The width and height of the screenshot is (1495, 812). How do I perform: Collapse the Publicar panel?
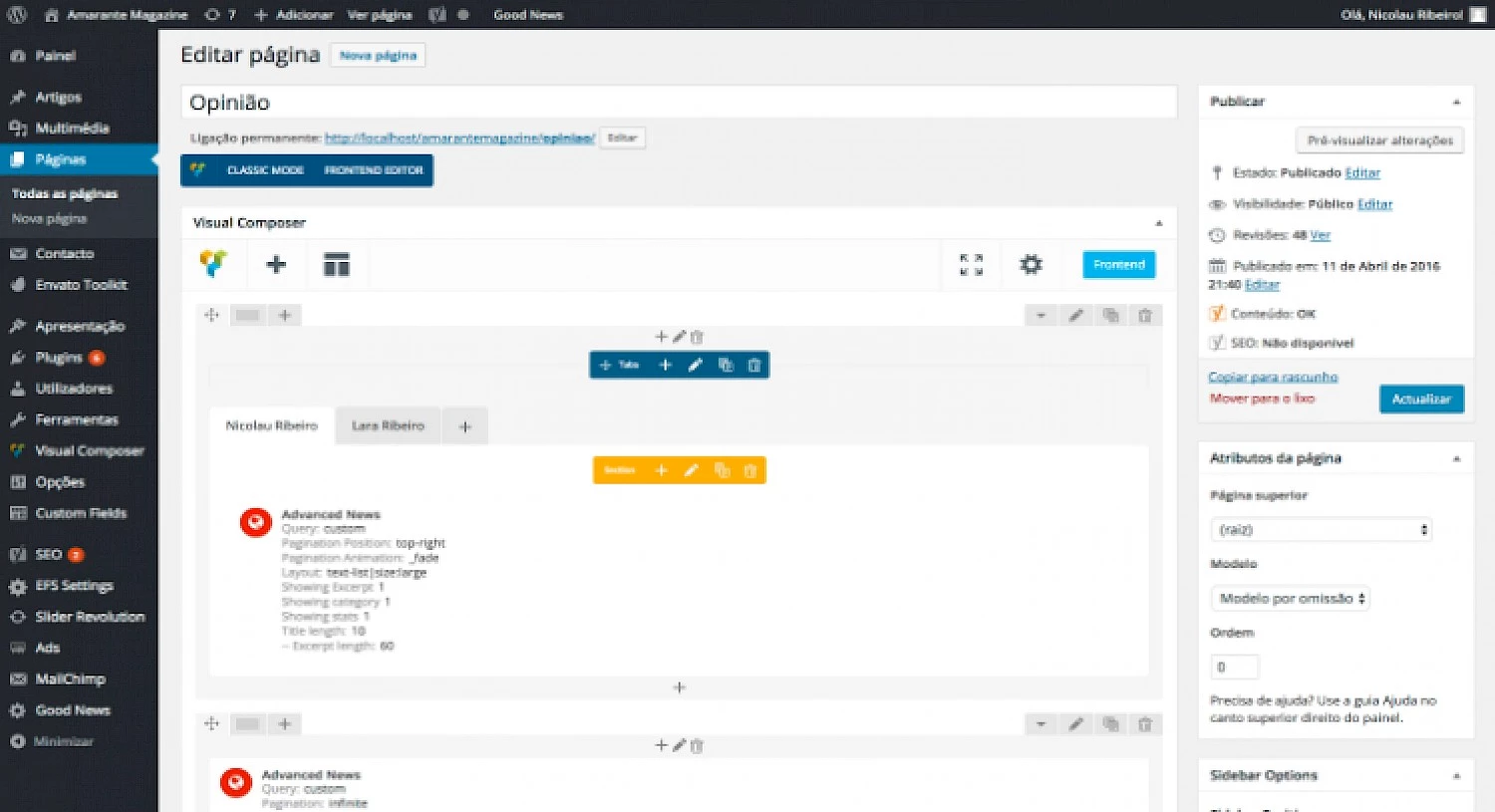[x=1456, y=102]
